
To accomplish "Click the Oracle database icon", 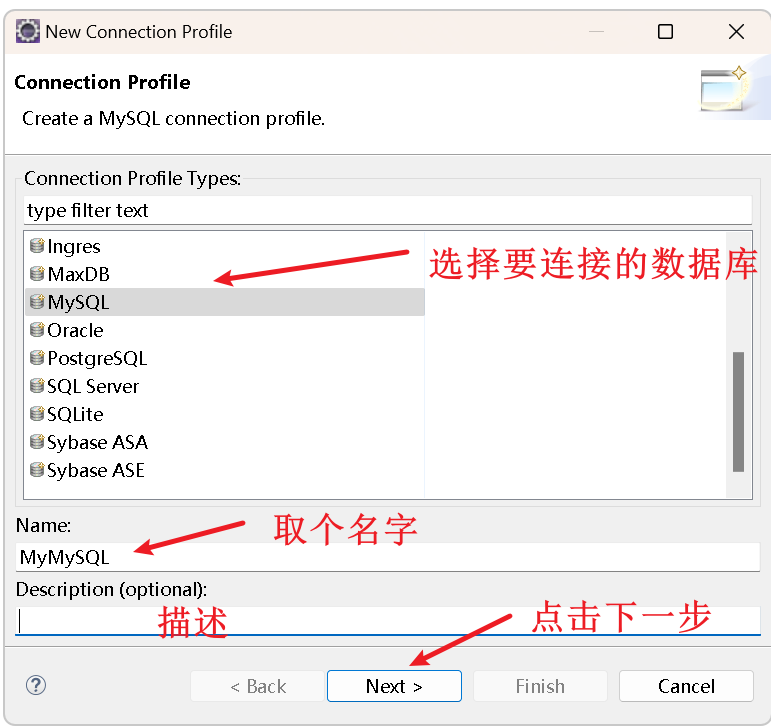I will pos(37,330).
